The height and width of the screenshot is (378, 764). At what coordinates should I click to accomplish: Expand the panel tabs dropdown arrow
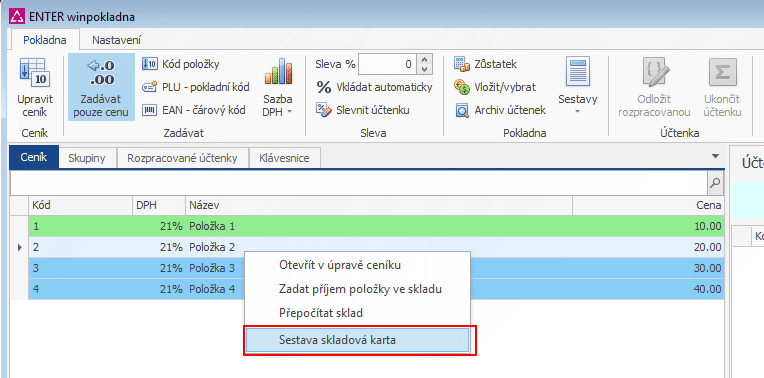click(x=715, y=156)
